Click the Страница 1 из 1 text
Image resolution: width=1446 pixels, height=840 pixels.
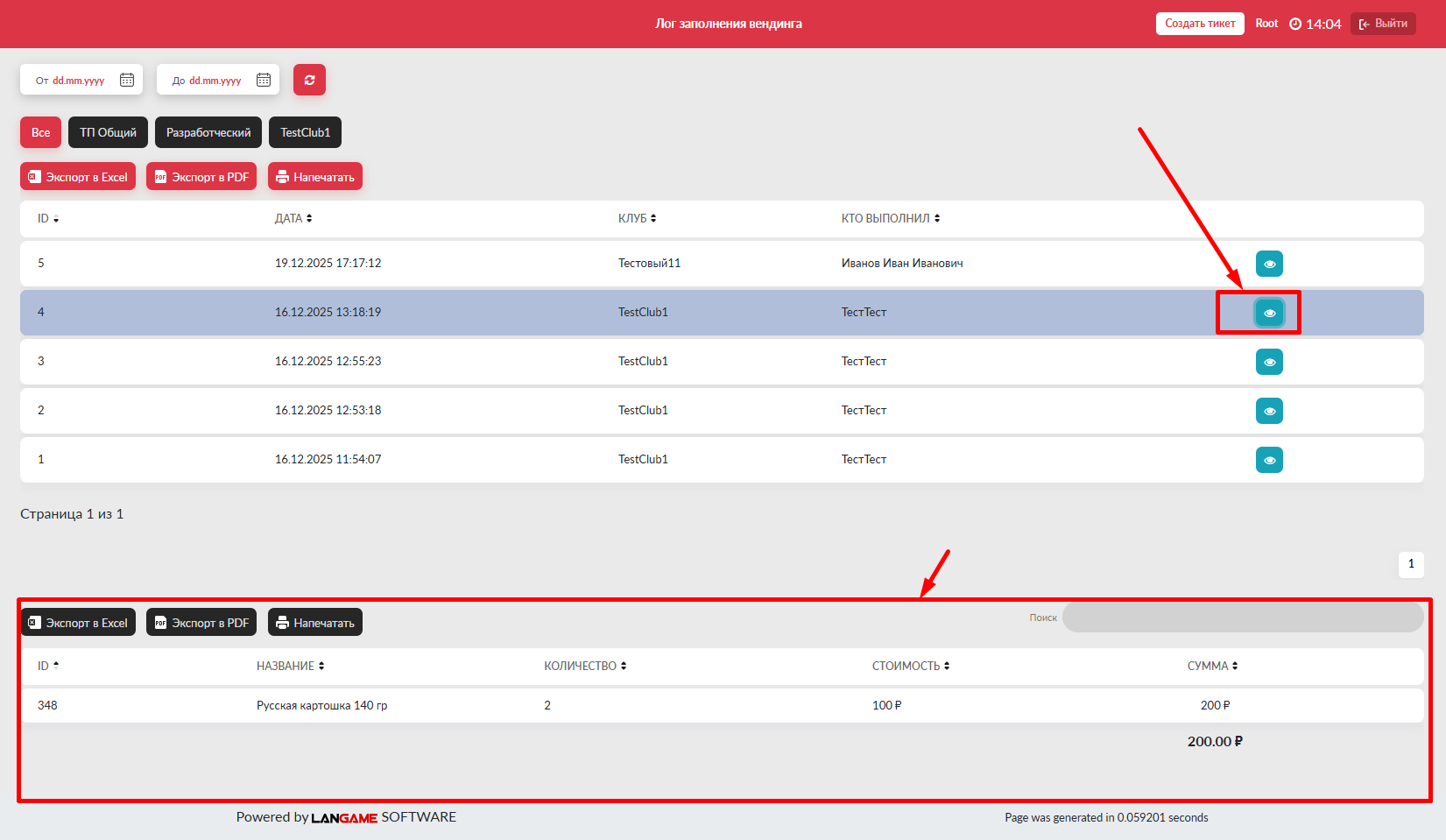point(72,514)
